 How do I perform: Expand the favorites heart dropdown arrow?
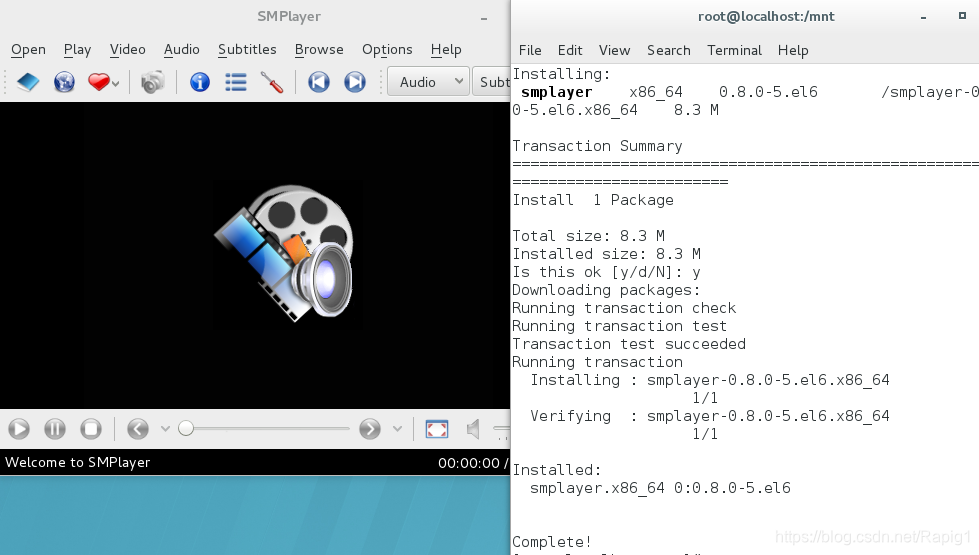[116, 83]
